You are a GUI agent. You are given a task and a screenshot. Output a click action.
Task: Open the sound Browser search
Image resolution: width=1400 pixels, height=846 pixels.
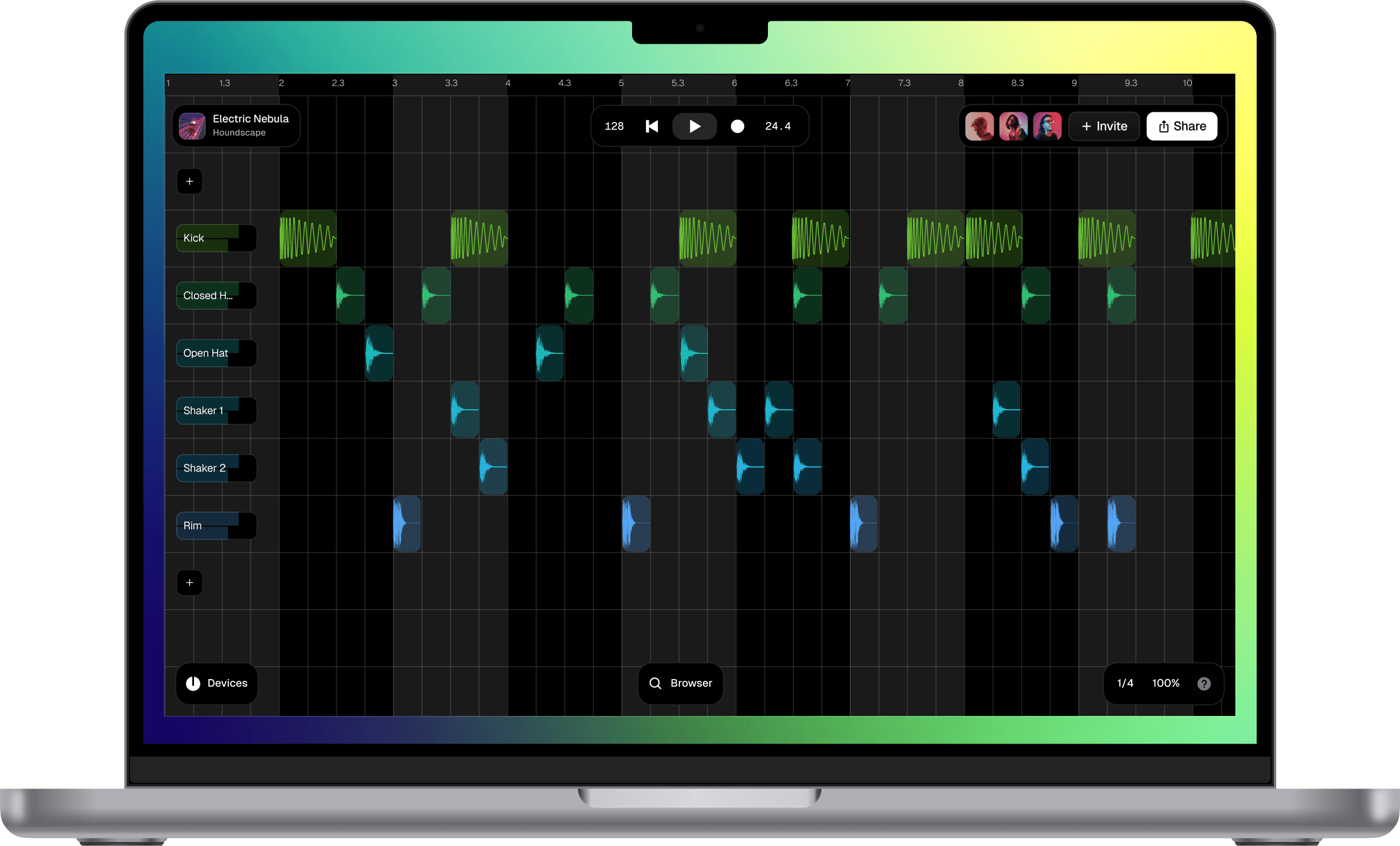point(680,683)
